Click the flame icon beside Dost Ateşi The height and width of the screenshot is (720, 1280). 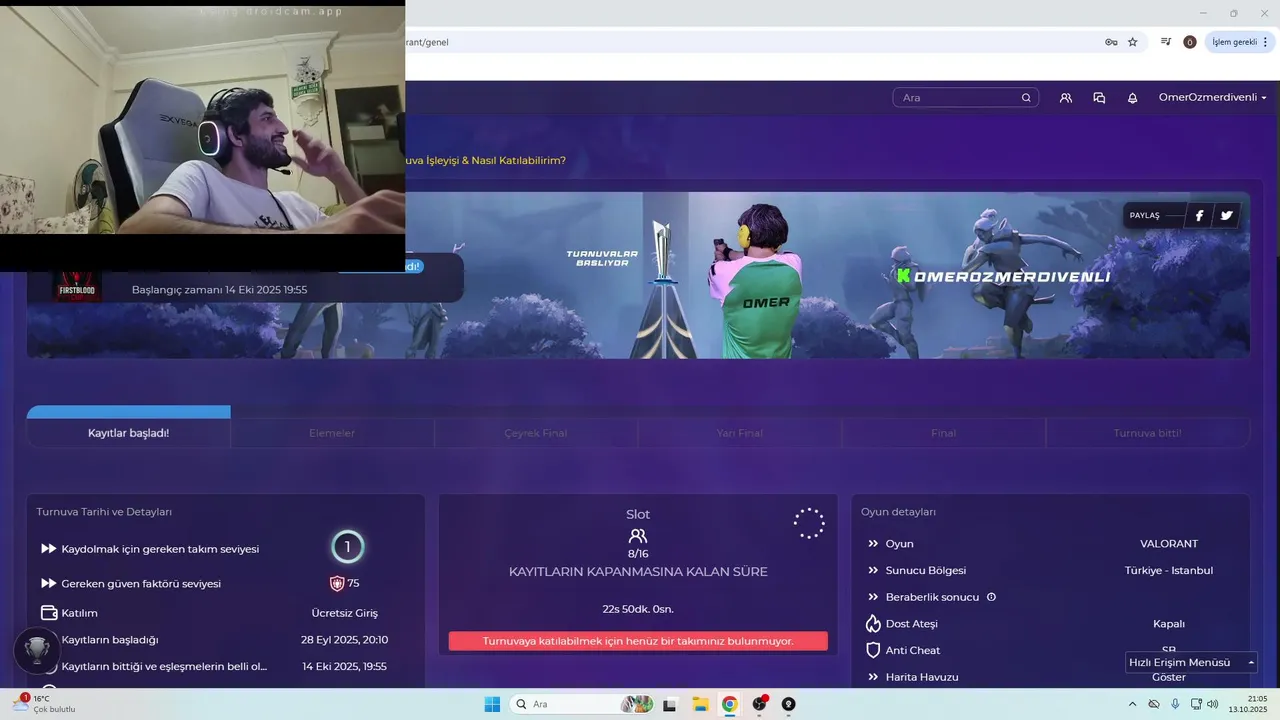(x=873, y=624)
